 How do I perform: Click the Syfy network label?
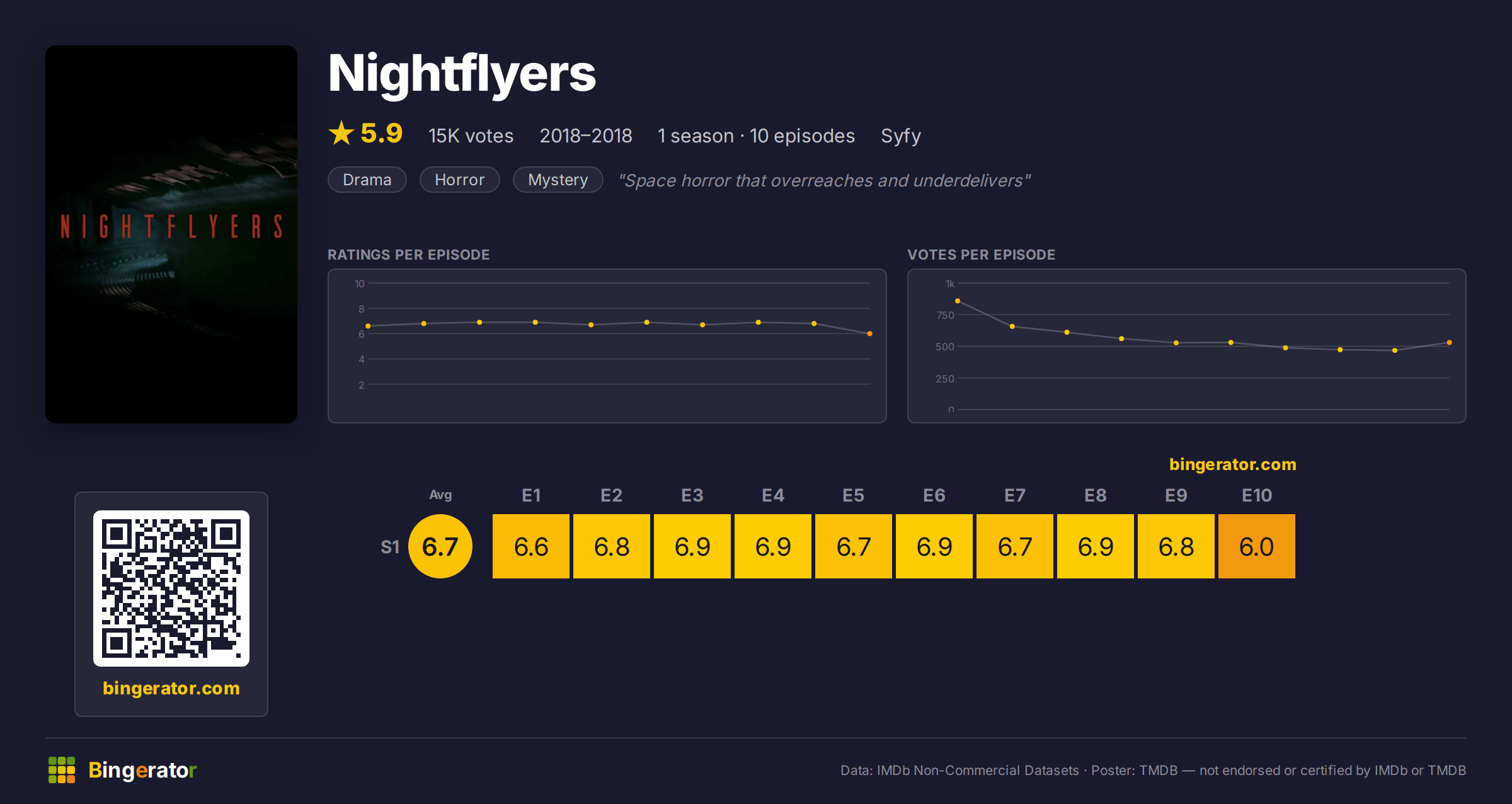click(x=901, y=136)
